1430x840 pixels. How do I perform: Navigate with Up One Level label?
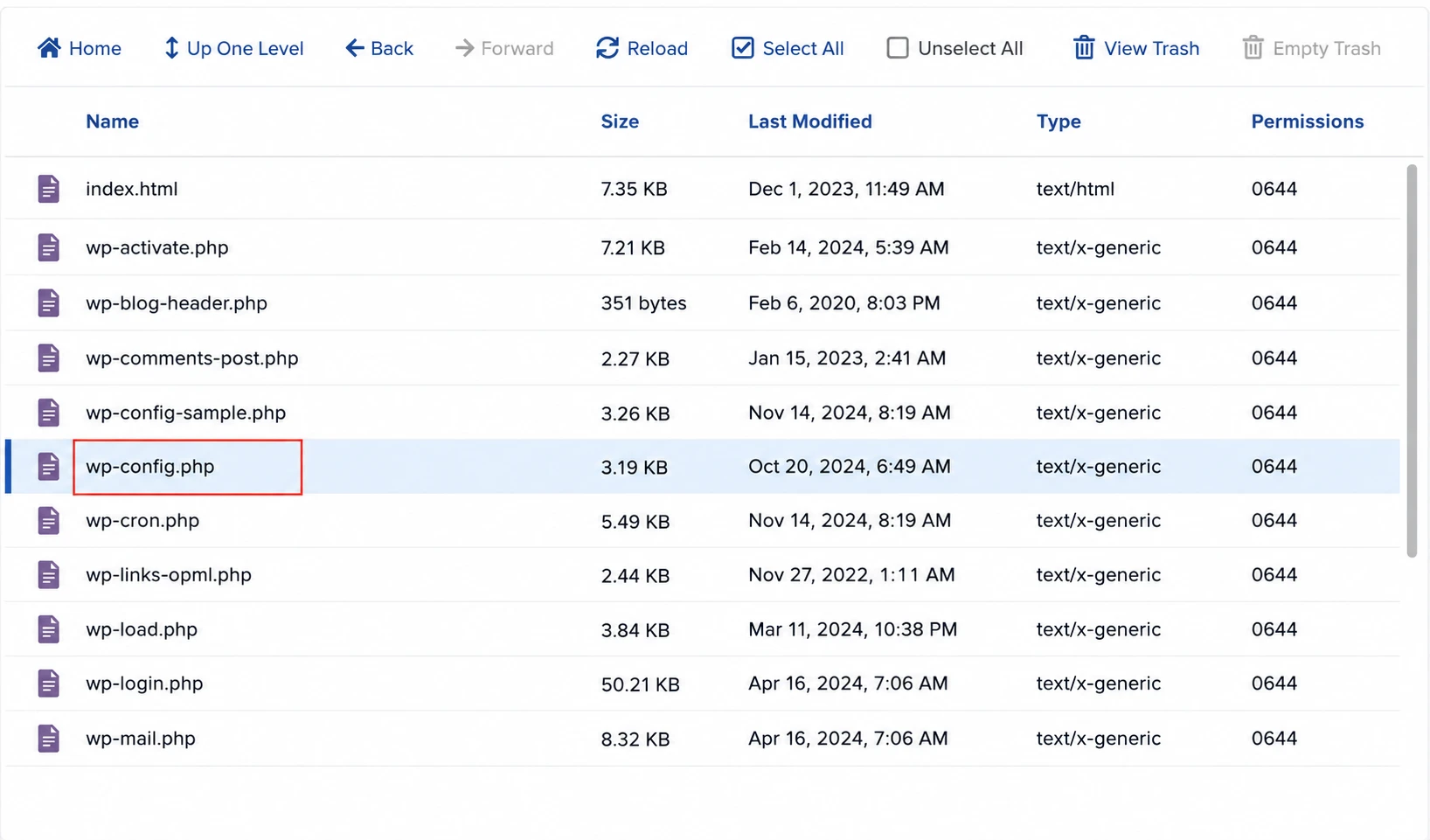pos(246,49)
